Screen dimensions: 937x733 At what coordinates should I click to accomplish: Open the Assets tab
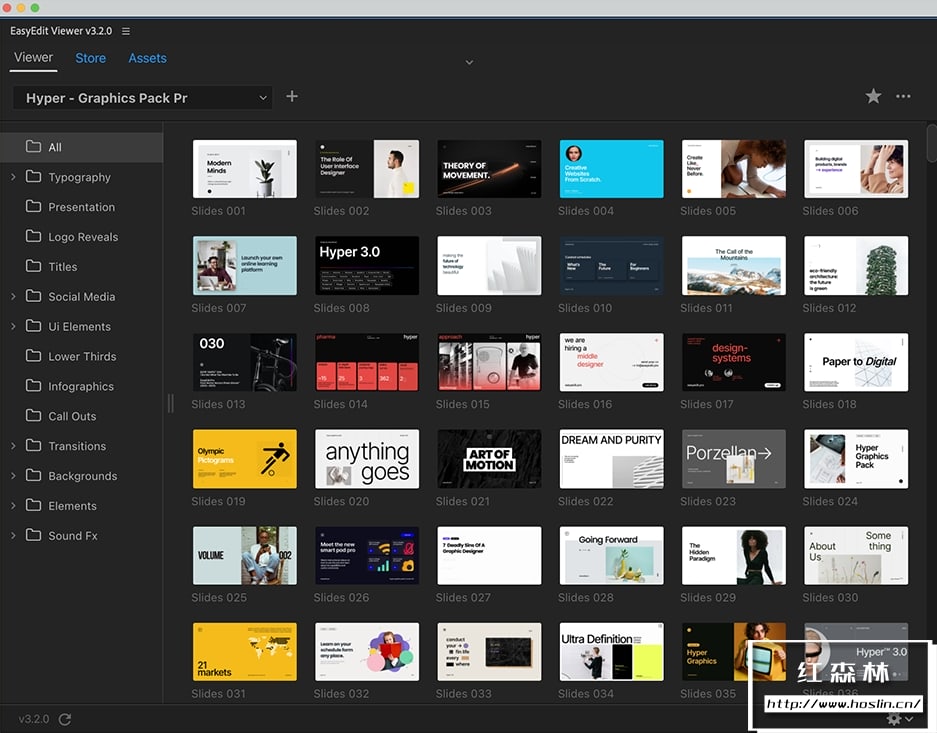(147, 58)
